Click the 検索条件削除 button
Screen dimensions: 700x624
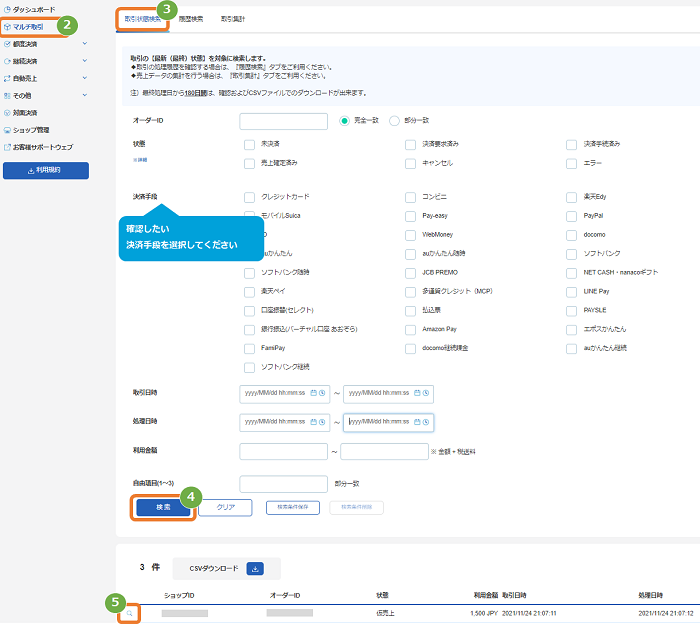click(356, 508)
